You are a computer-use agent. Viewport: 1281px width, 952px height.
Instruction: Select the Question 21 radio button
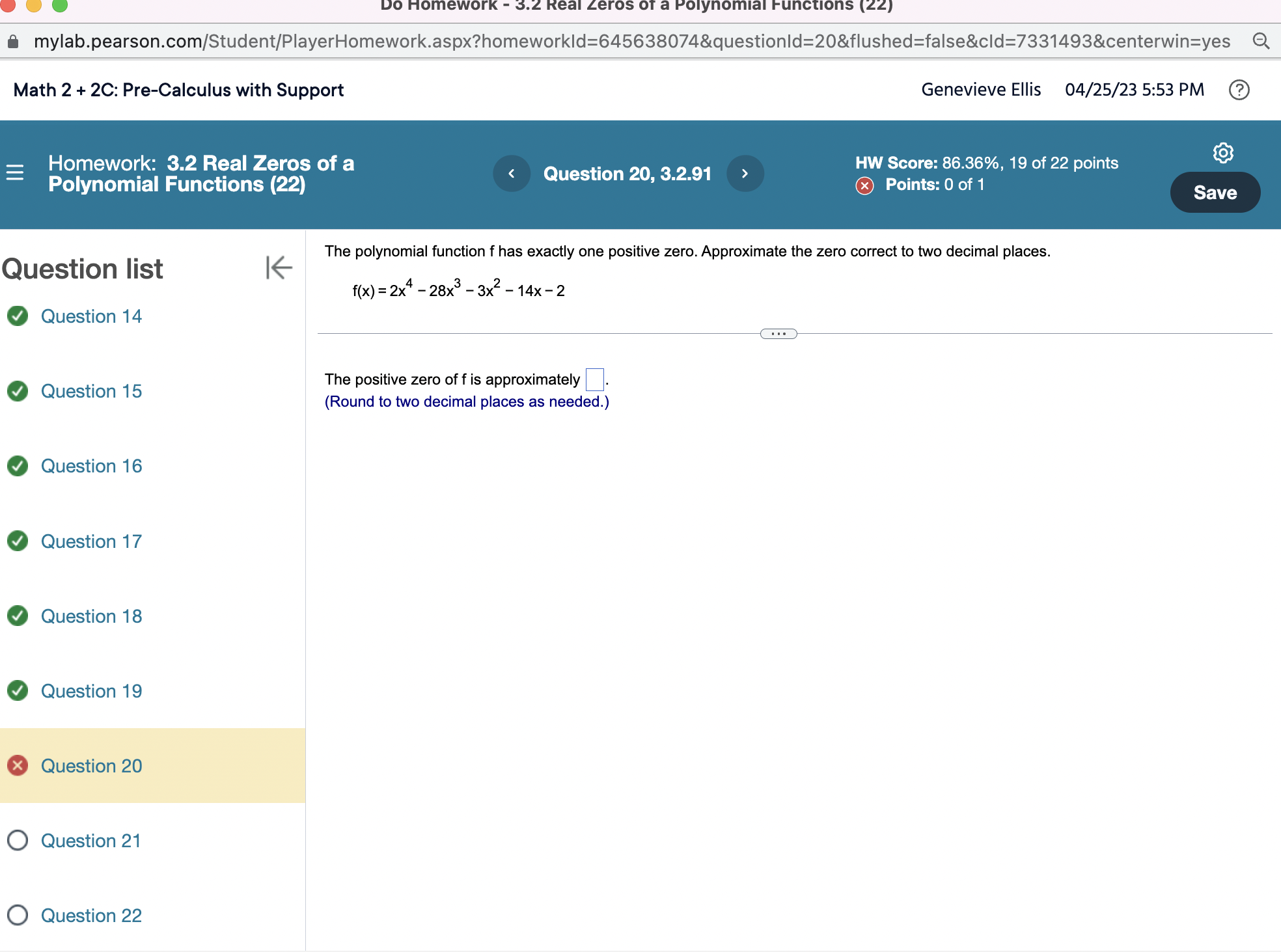18,840
